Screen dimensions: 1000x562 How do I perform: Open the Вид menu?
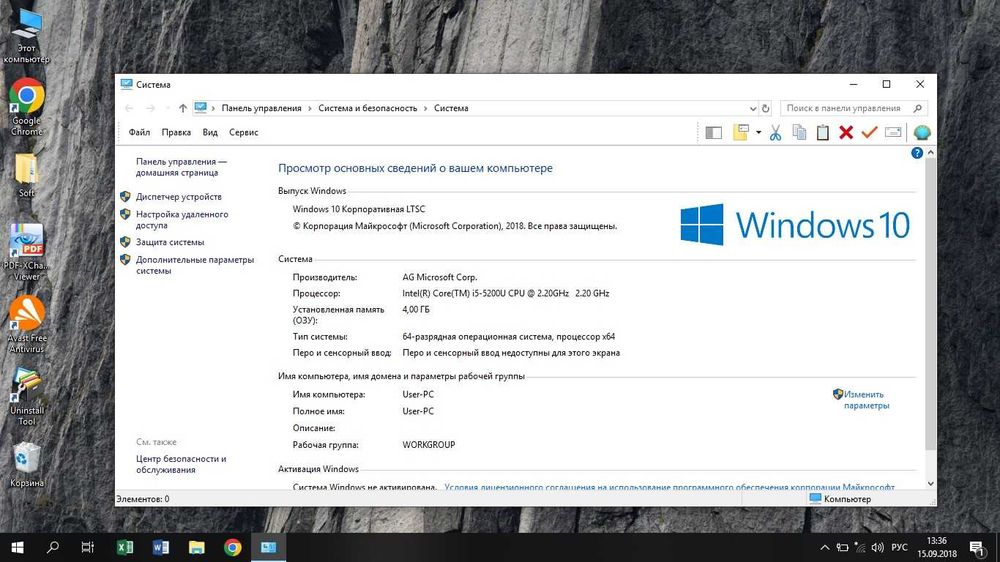pos(210,133)
